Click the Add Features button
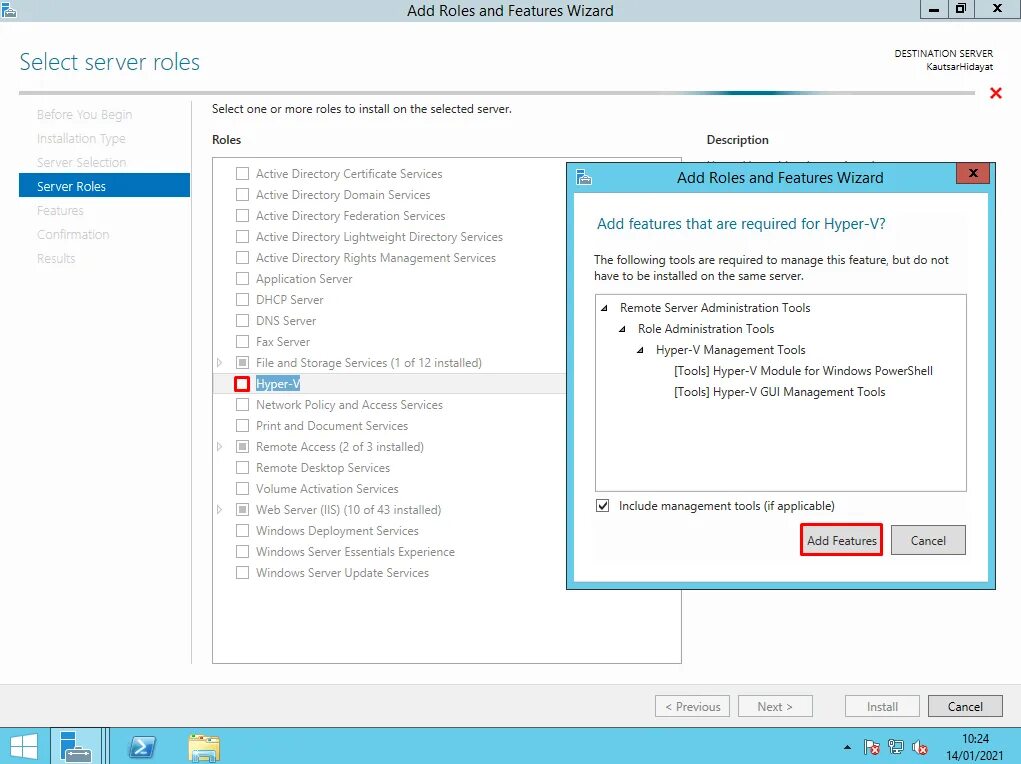The width and height of the screenshot is (1021, 764). 841,540
